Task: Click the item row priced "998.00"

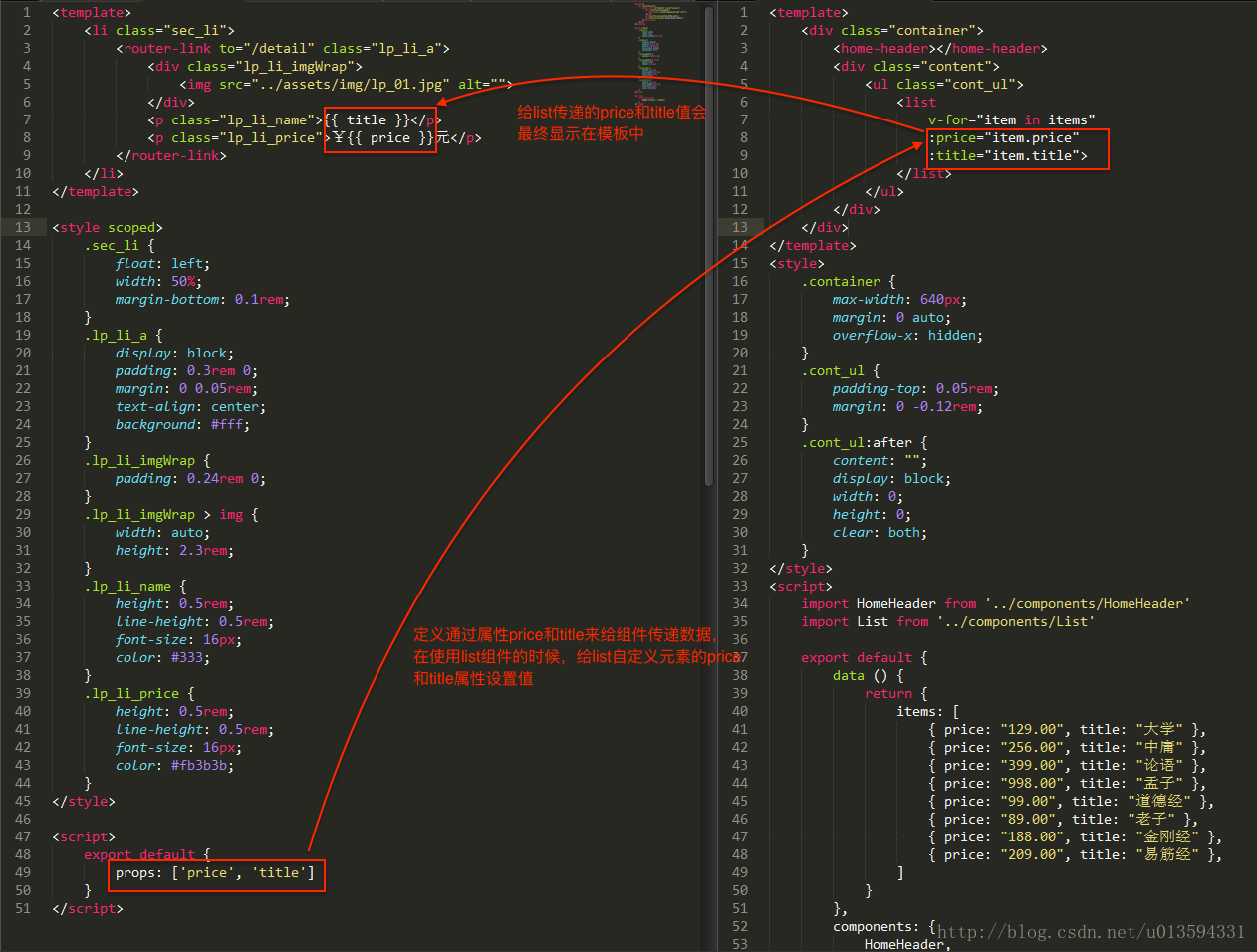Action: click(1068, 783)
